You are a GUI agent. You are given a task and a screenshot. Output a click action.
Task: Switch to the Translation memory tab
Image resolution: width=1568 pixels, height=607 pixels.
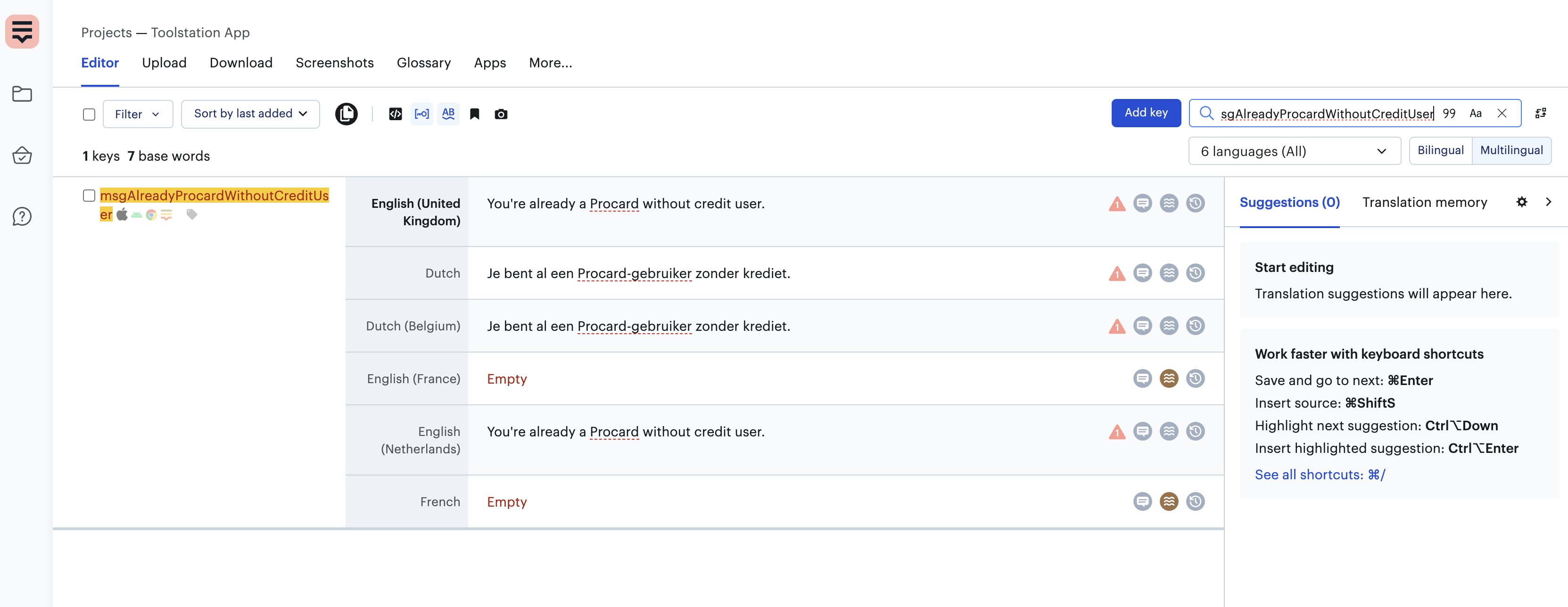click(x=1424, y=202)
